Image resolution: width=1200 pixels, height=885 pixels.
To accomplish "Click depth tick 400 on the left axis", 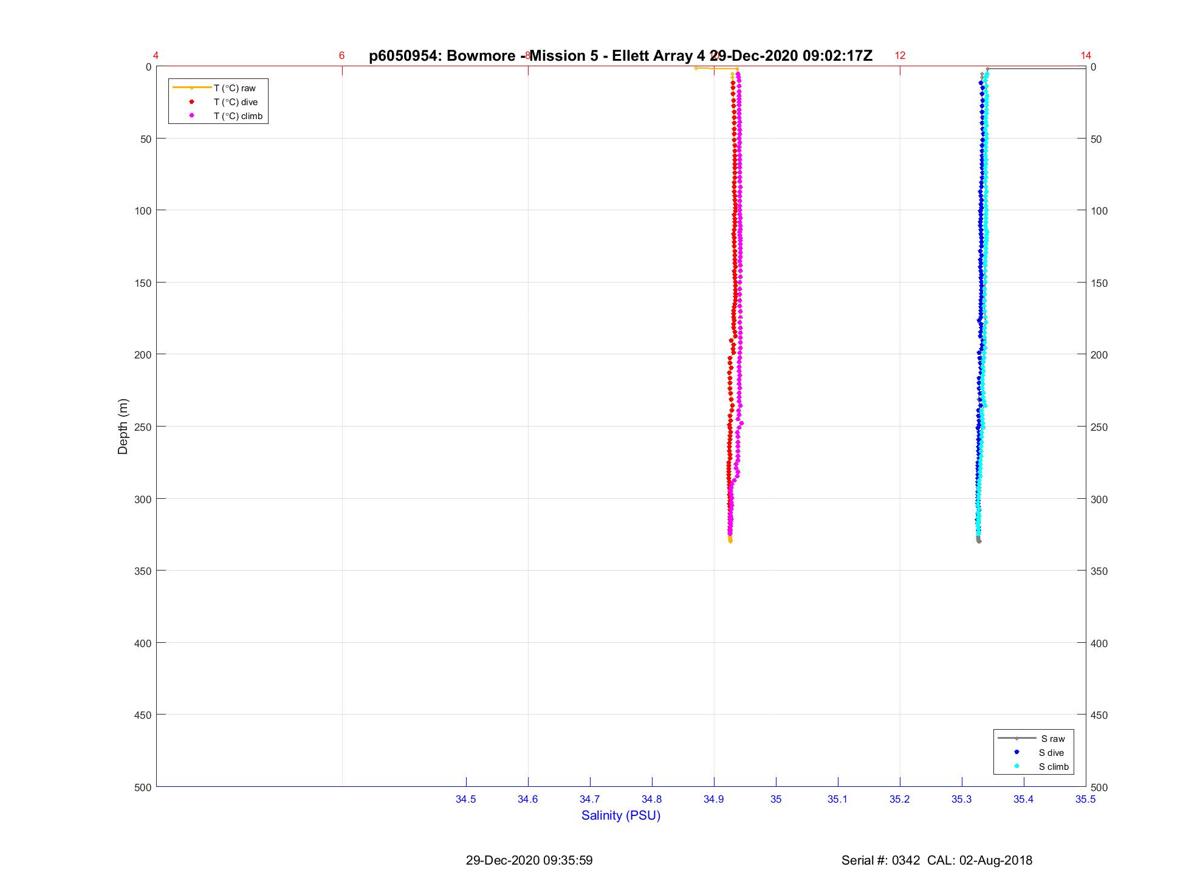I will point(142,643).
